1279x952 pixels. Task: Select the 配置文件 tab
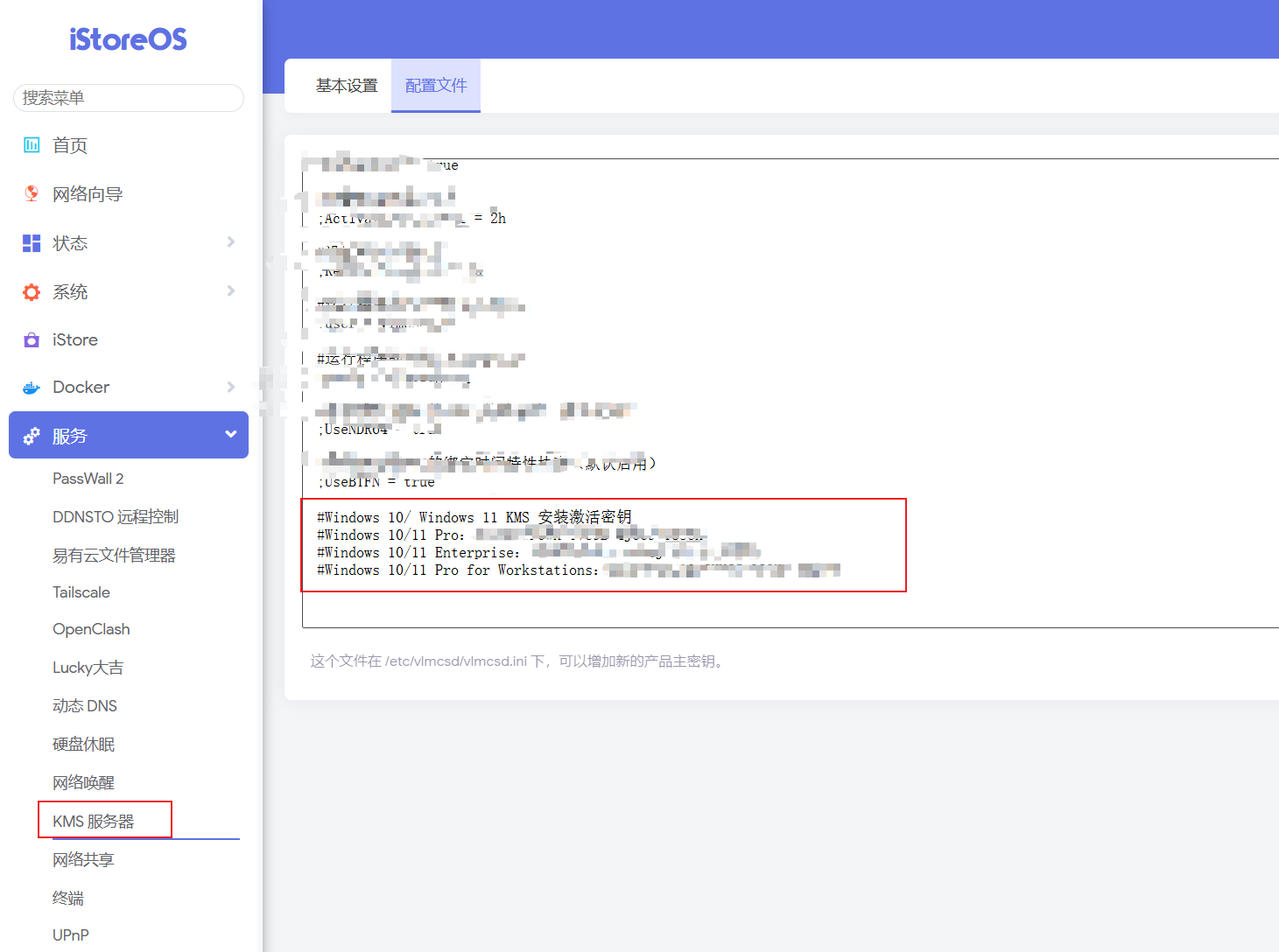click(x=436, y=86)
